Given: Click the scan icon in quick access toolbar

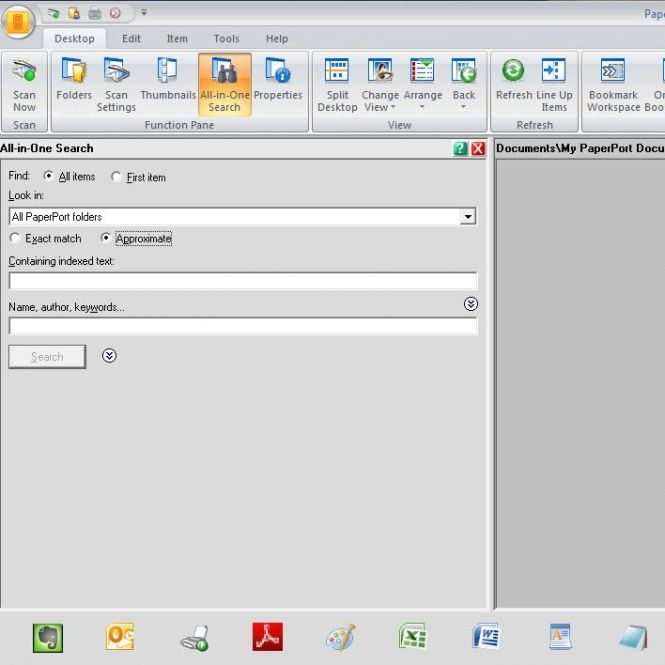Looking at the screenshot, I should click(54, 14).
